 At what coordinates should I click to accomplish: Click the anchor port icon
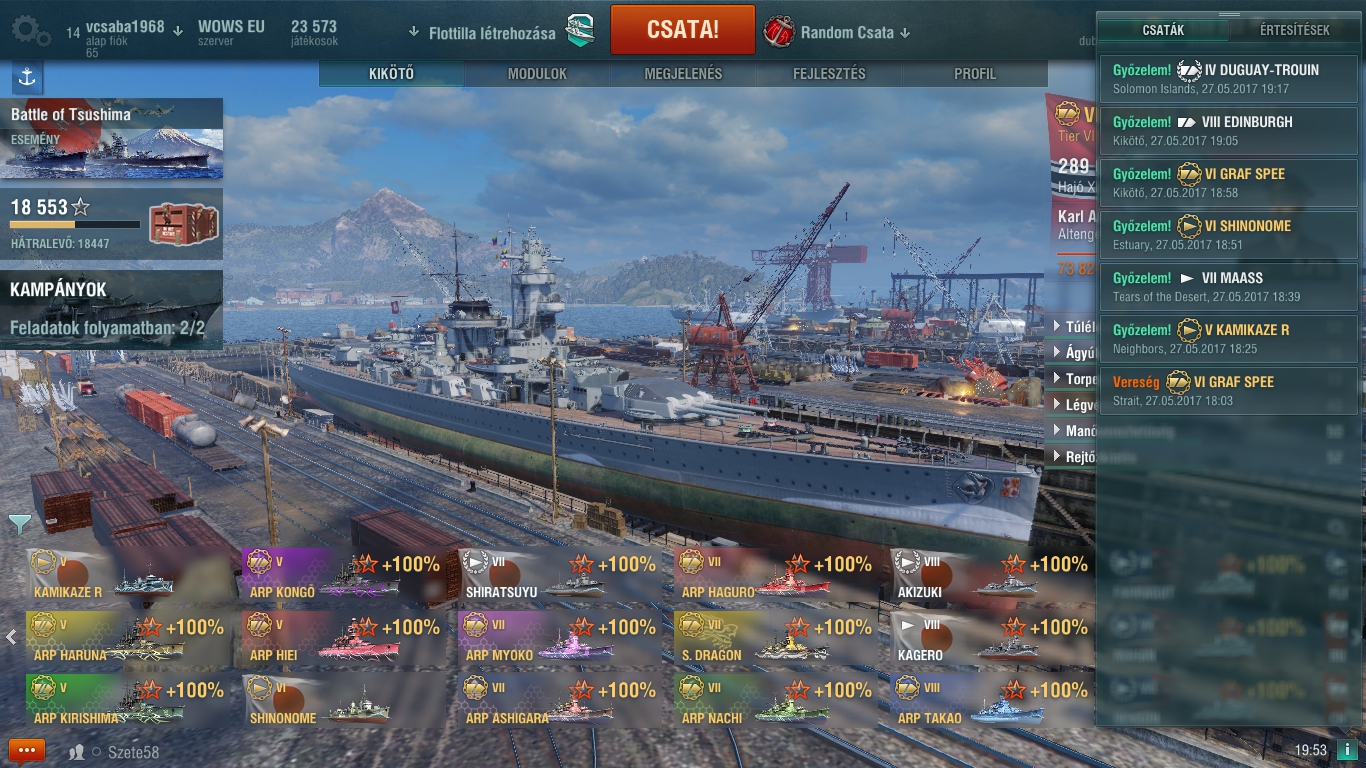tap(27, 77)
